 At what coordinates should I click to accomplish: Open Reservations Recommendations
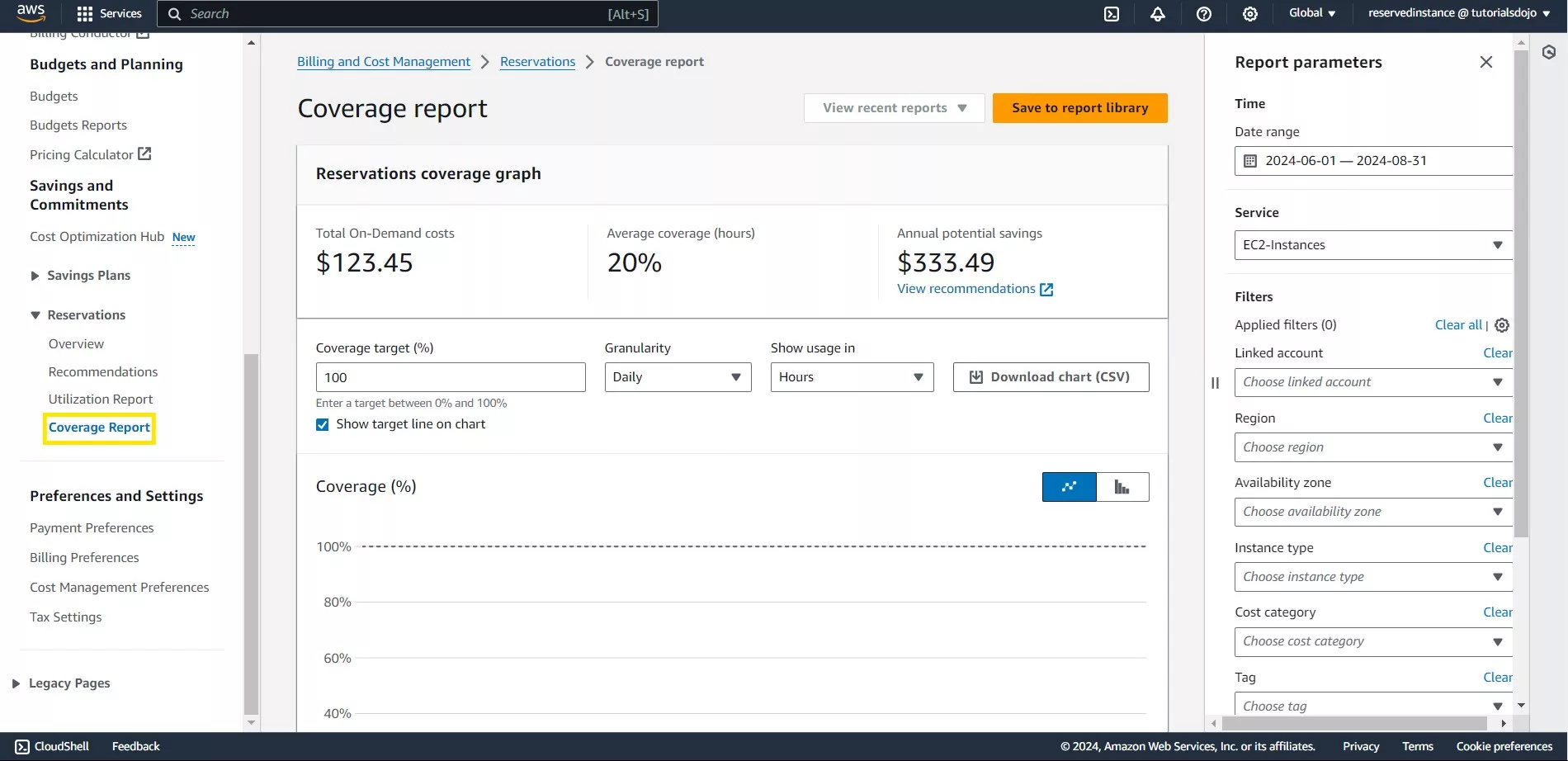(103, 372)
